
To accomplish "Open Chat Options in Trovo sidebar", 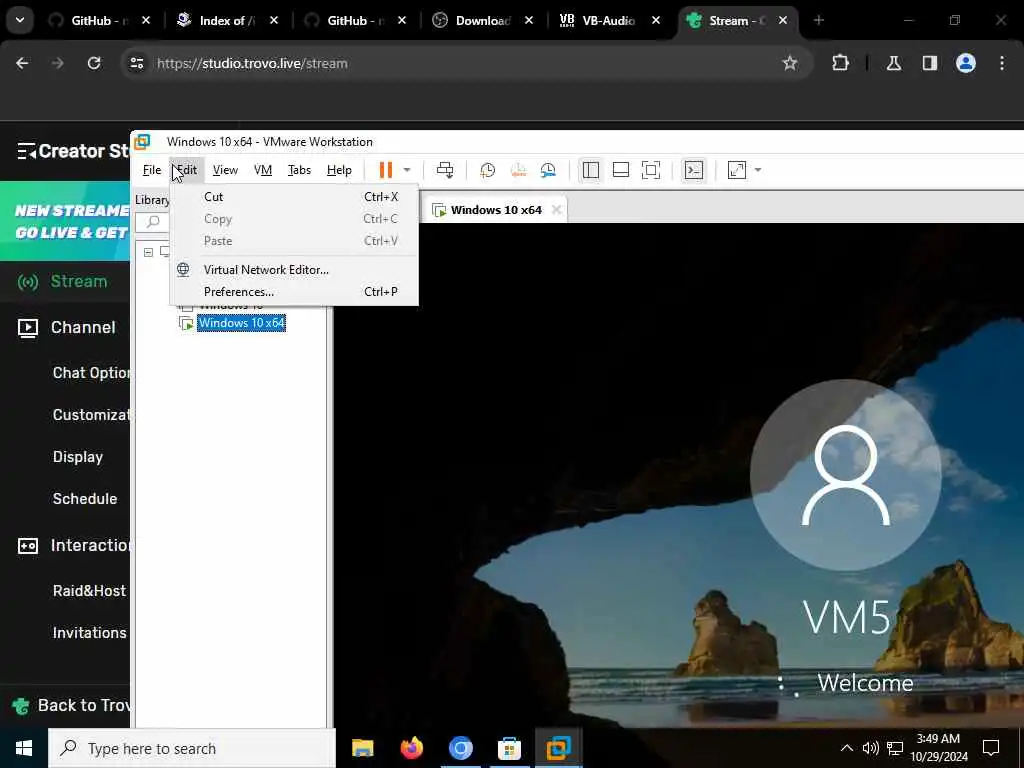I will click(91, 372).
